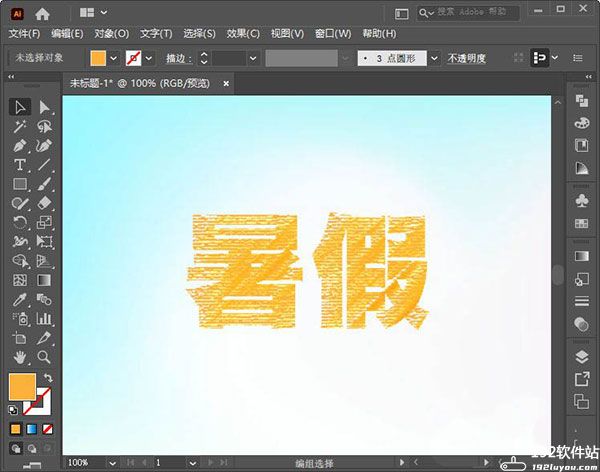Select the Rectangle tool
600x472 pixels.
point(20,184)
